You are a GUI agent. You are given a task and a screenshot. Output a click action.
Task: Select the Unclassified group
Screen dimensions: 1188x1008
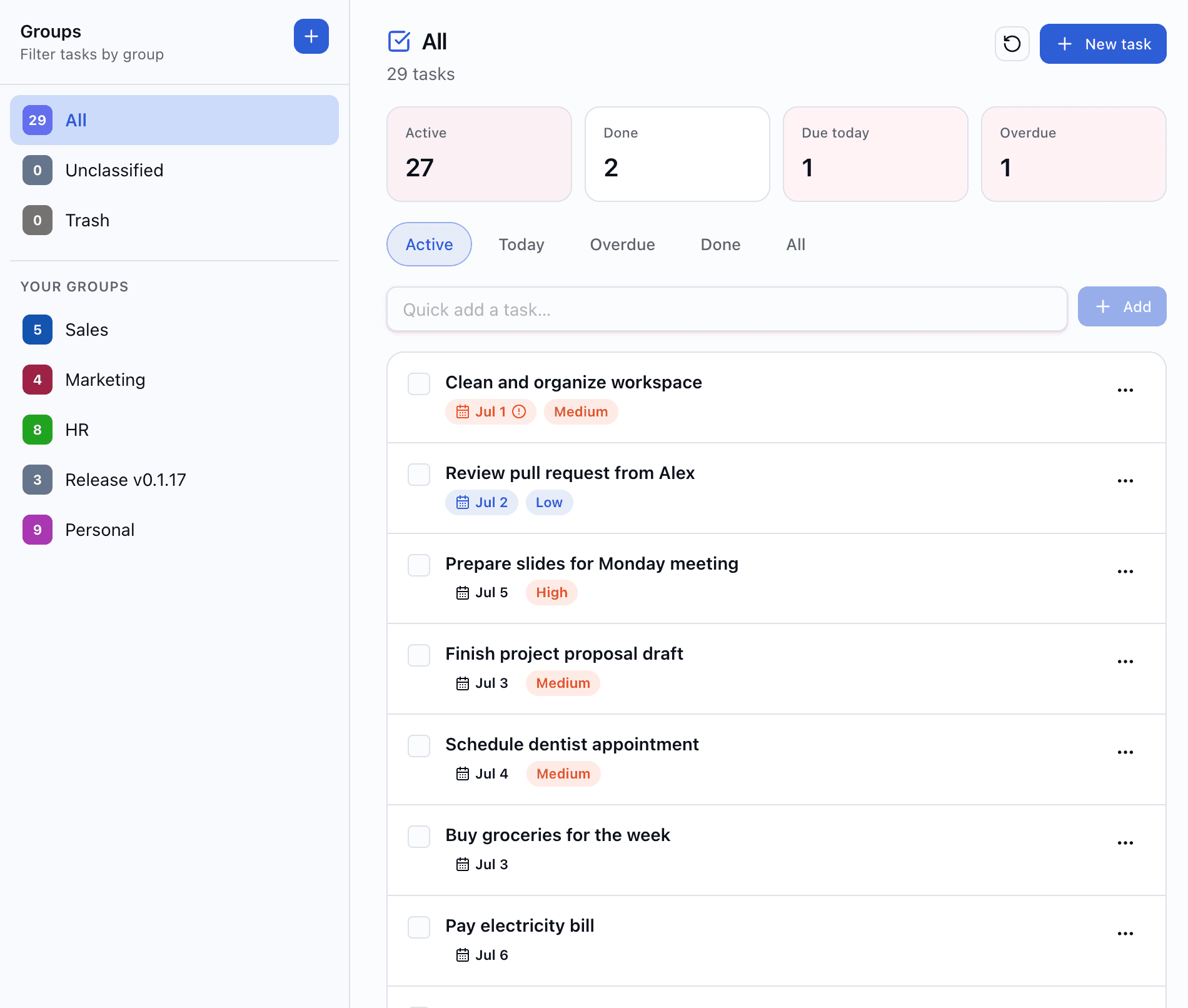(174, 170)
